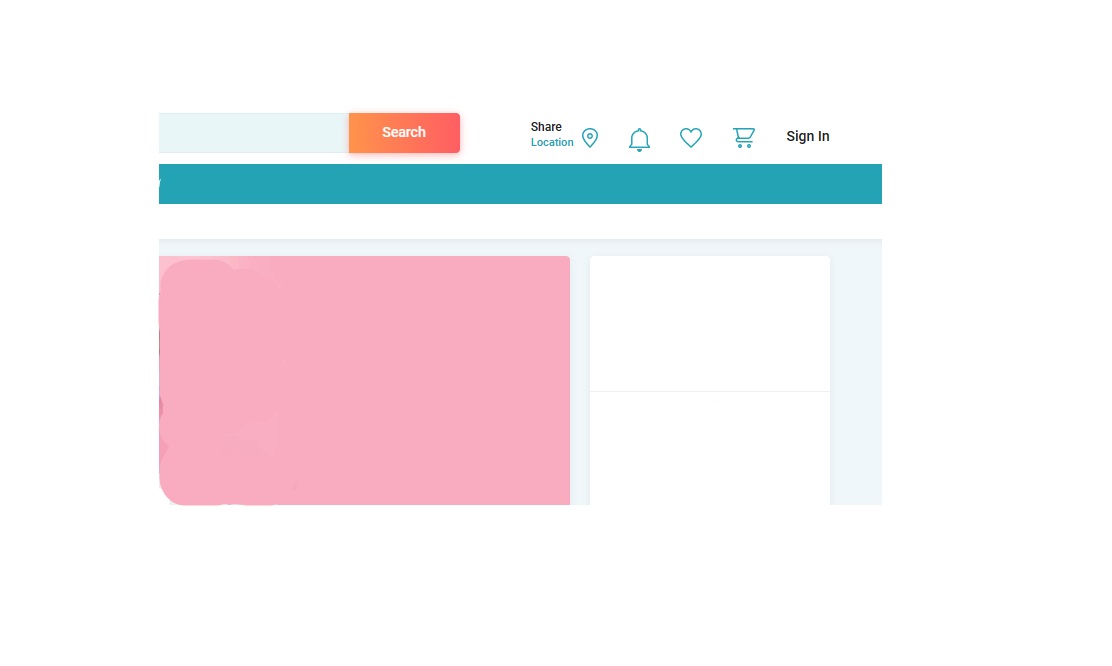Click the lighter pink blob on banner's left
The width and height of the screenshot is (1112, 666).
[220, 380]
